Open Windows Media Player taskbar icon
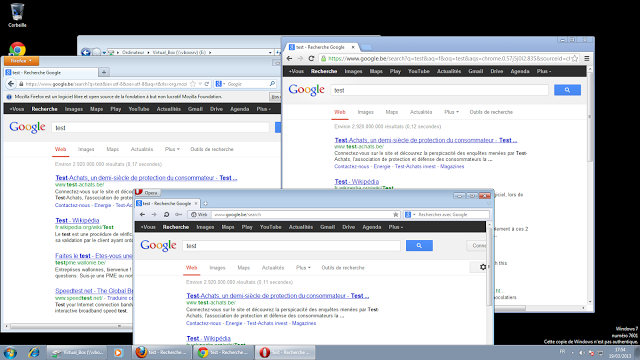The image size is (640, 360). [x=118, y=352]
